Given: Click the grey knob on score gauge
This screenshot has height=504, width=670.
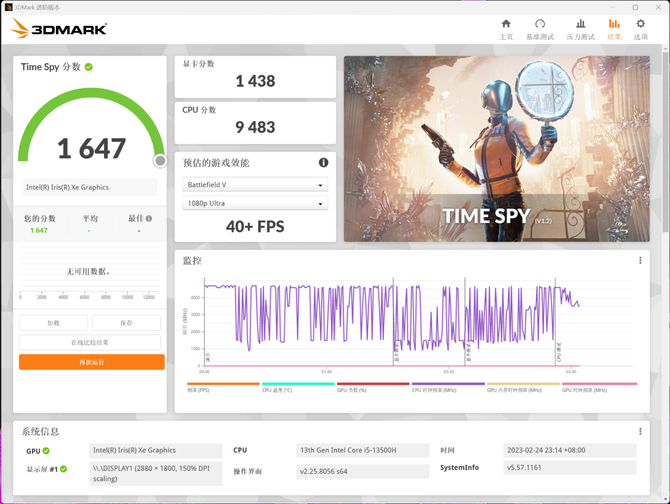Looking at the screenshot, I should [x=160, y=161].
